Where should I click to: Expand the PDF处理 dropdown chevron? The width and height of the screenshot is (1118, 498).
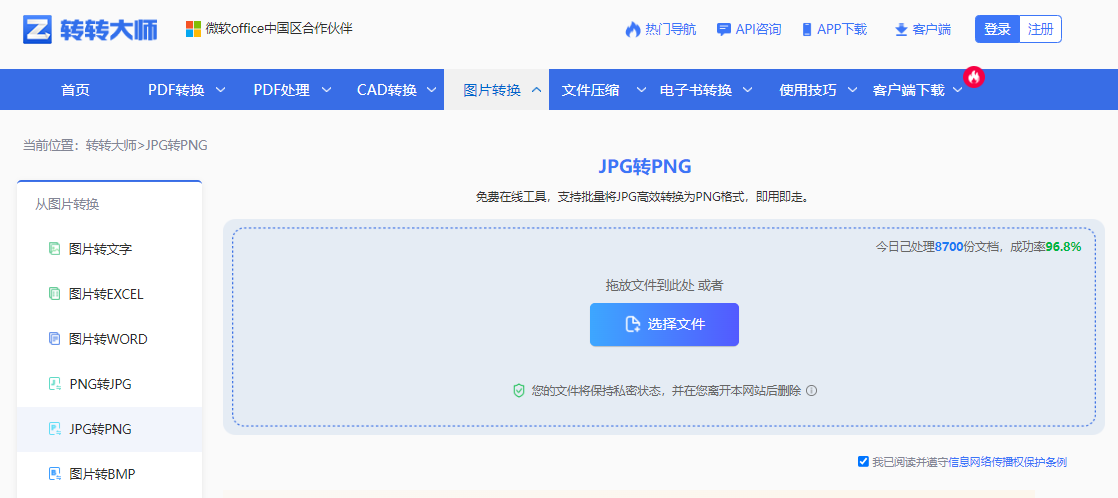pyautogui.click(x=326, y=90)
